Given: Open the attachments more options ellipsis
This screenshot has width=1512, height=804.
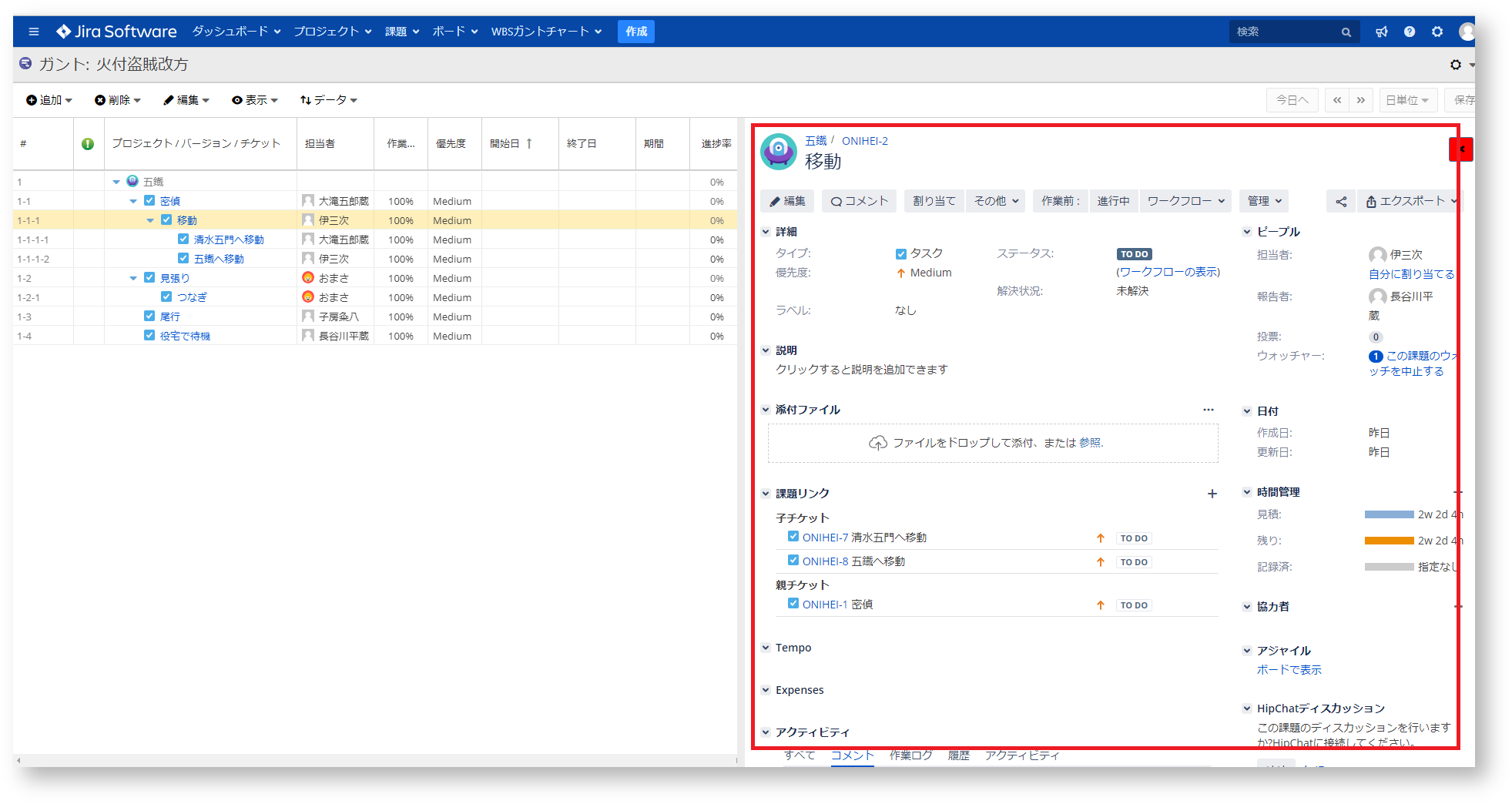Looking at the screenshot, I should coord(1209,410).
